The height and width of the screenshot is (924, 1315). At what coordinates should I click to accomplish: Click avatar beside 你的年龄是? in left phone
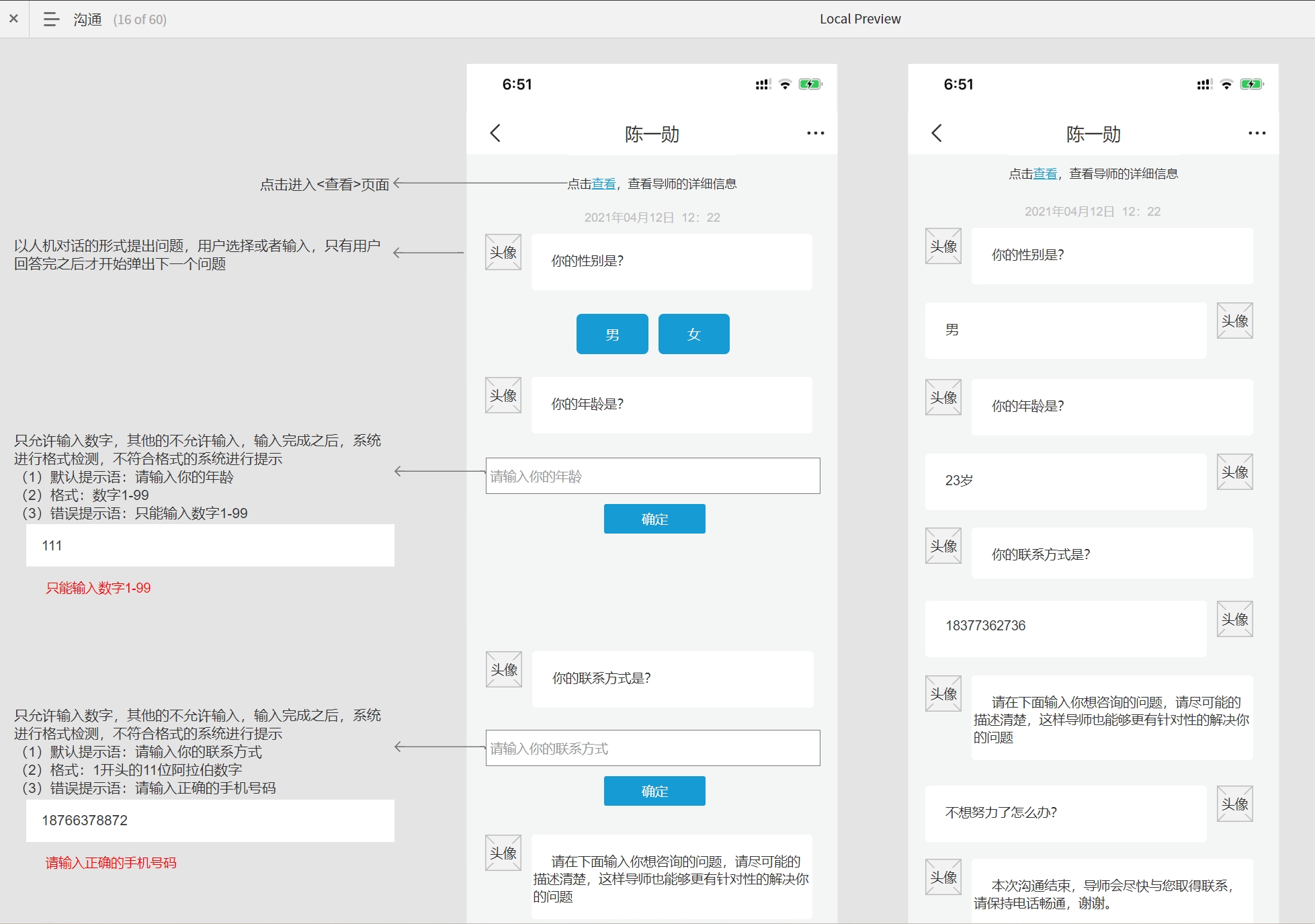click(x=503, y=395)
